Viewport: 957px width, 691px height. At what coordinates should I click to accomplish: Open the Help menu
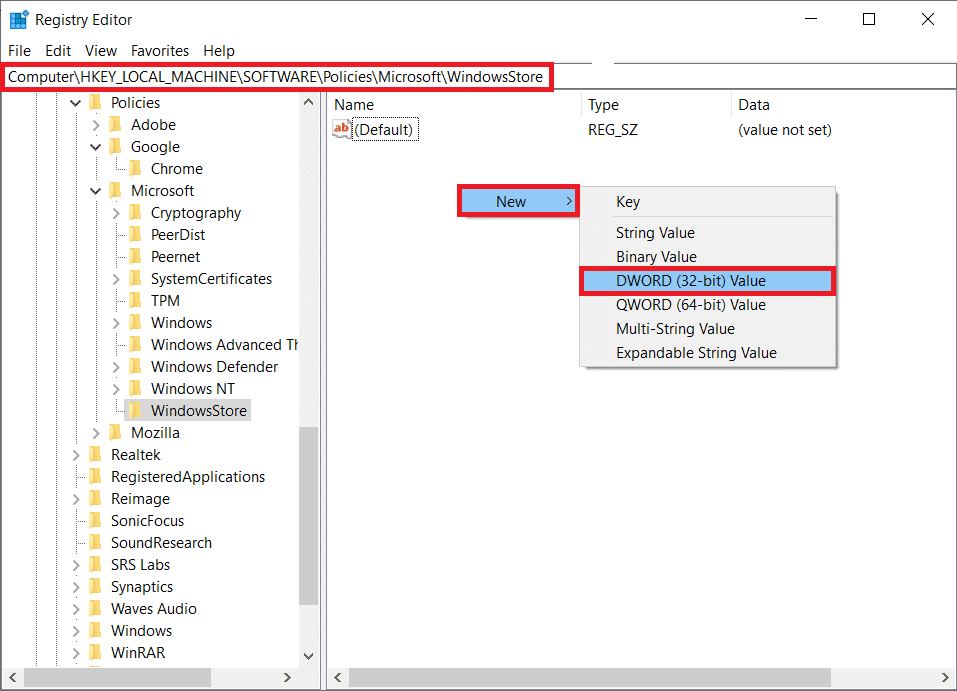tap(218, 51)
